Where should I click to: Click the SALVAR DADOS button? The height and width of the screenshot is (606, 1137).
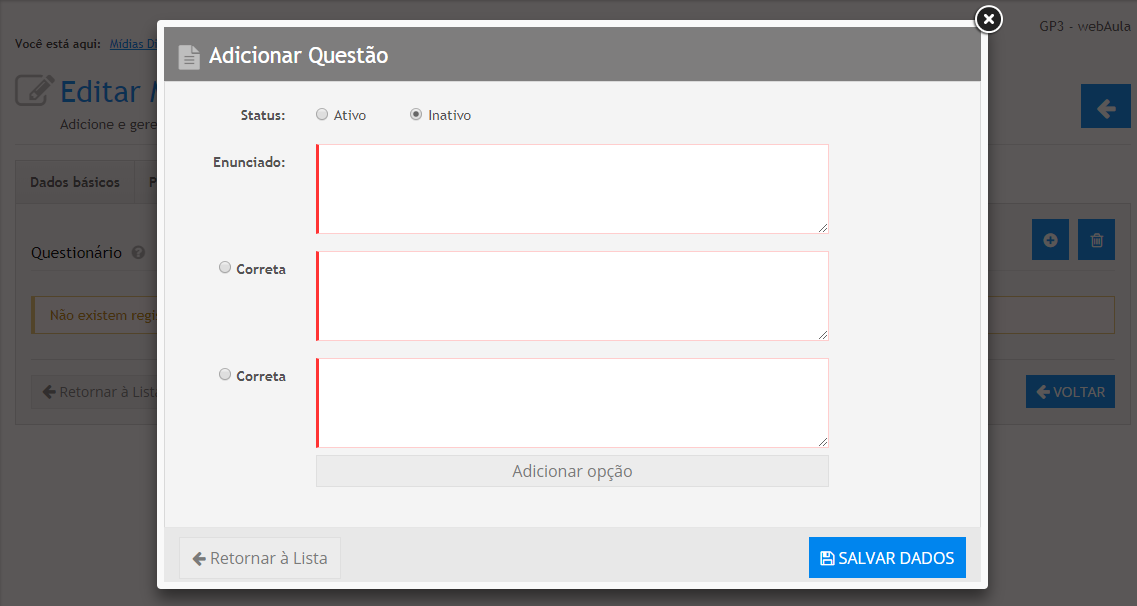(x=887, y=558)
